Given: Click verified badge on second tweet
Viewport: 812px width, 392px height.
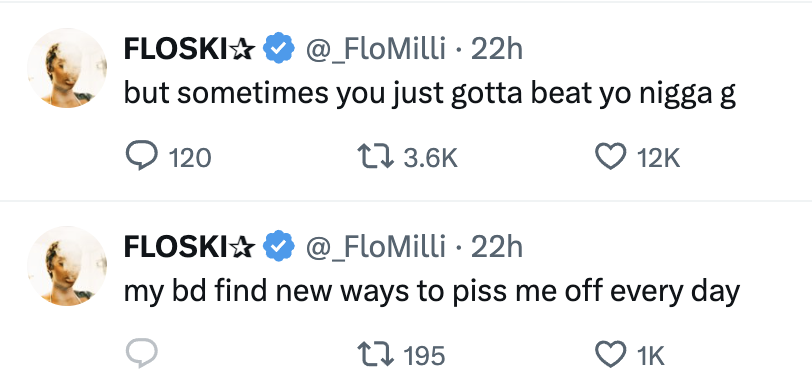Looking at the screenshot, I should tap(279, 246).
